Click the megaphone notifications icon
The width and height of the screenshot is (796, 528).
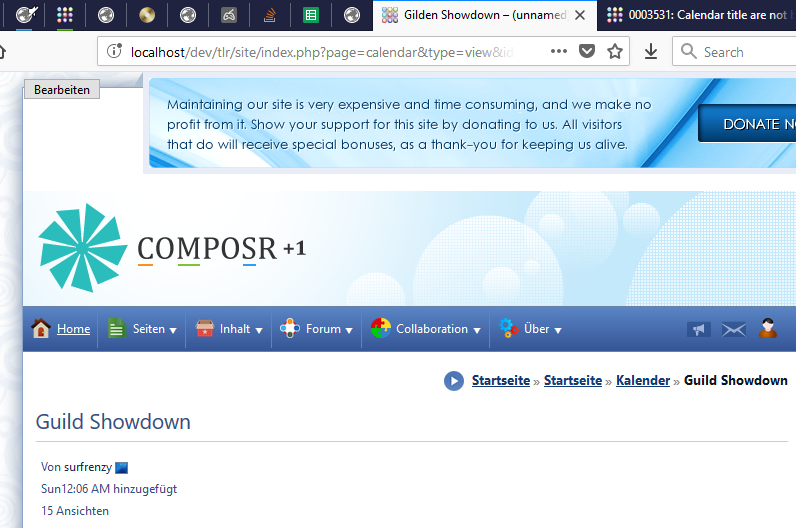[x=699, y=329]
